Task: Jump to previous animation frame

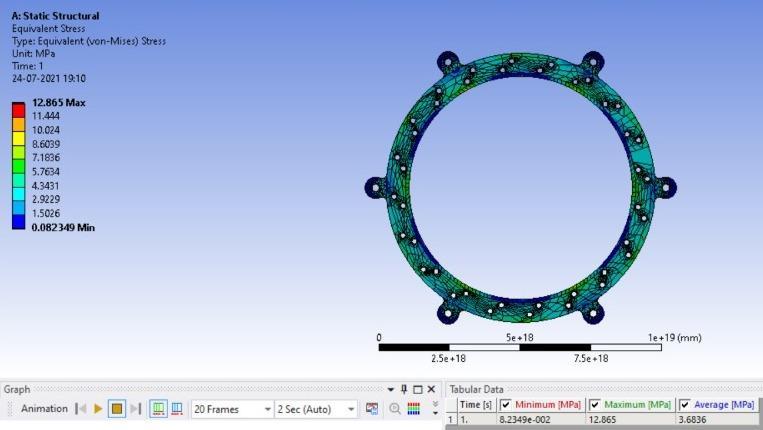Action: [x=81, y=409]
